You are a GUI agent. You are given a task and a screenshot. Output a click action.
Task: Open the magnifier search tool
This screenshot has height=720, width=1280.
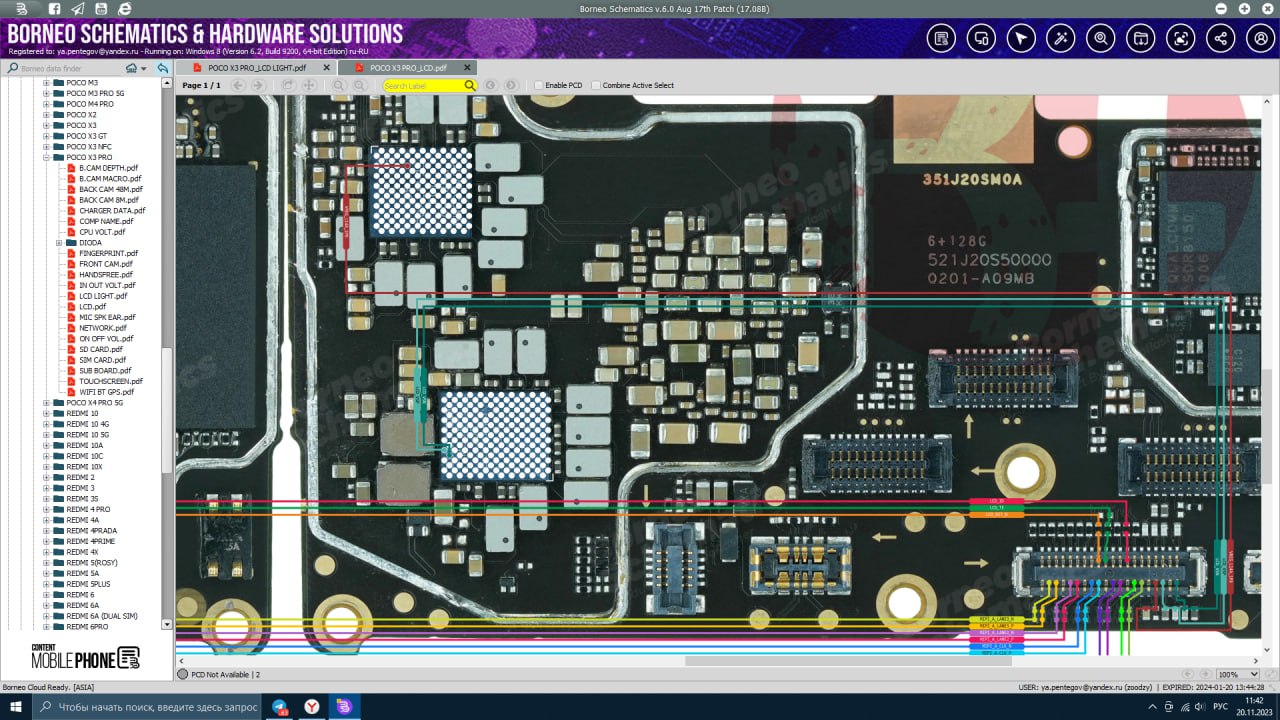[x=1100, y=38]
